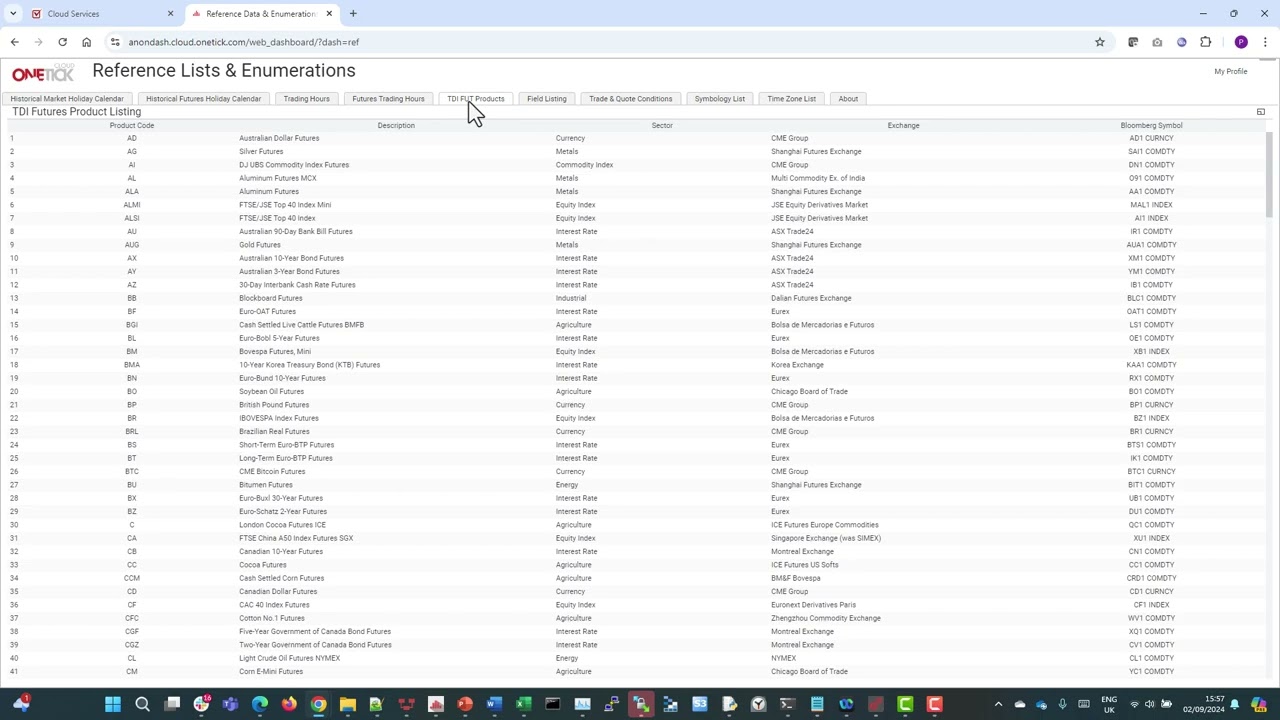Open File Explorer from taskbar

347,705
